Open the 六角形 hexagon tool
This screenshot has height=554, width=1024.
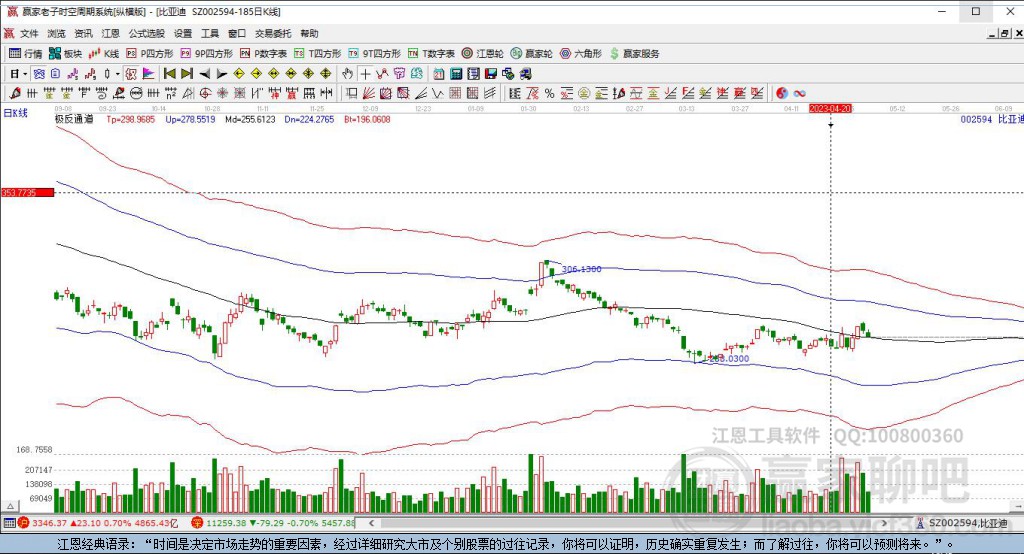[x=580, y=53]
